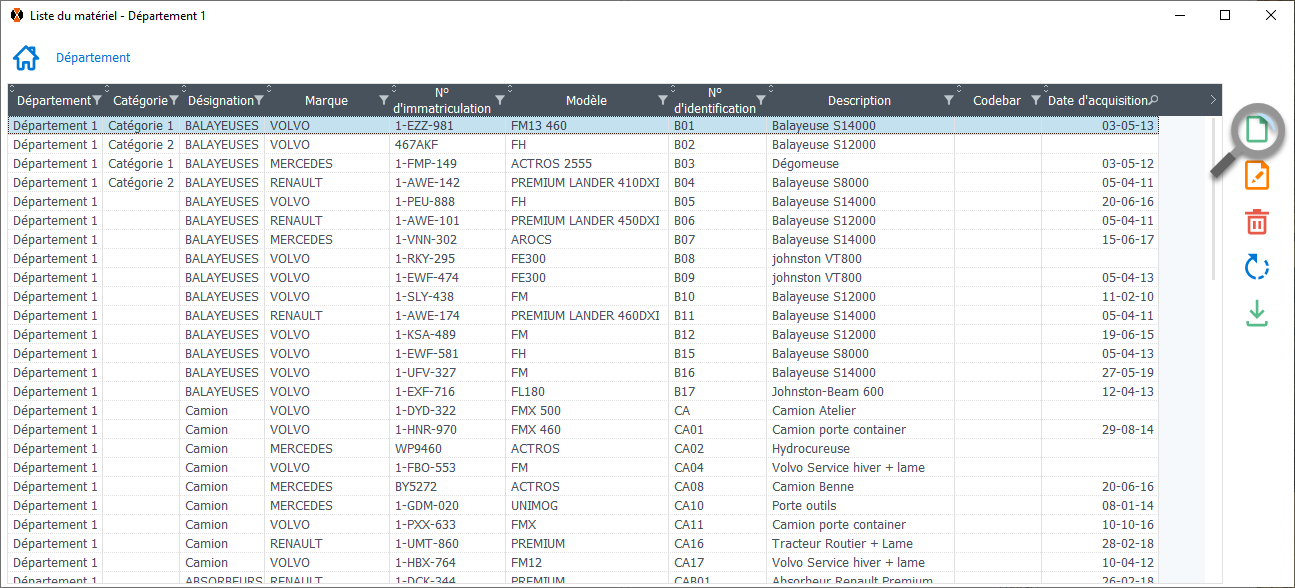Open the filter on the Modèle column
The image size is (1295, 588).
(663, 100)
